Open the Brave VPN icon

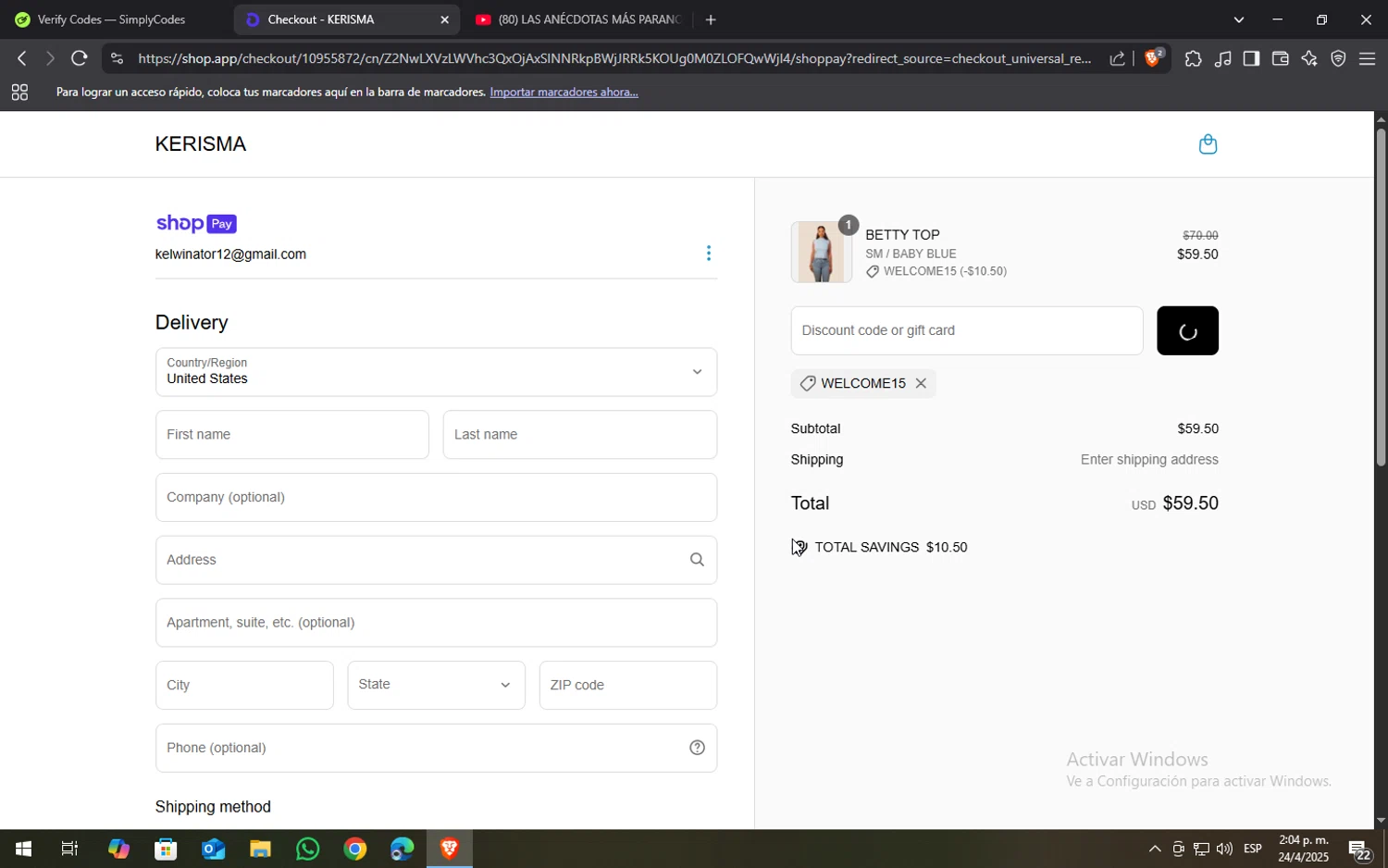(1338, 58)
